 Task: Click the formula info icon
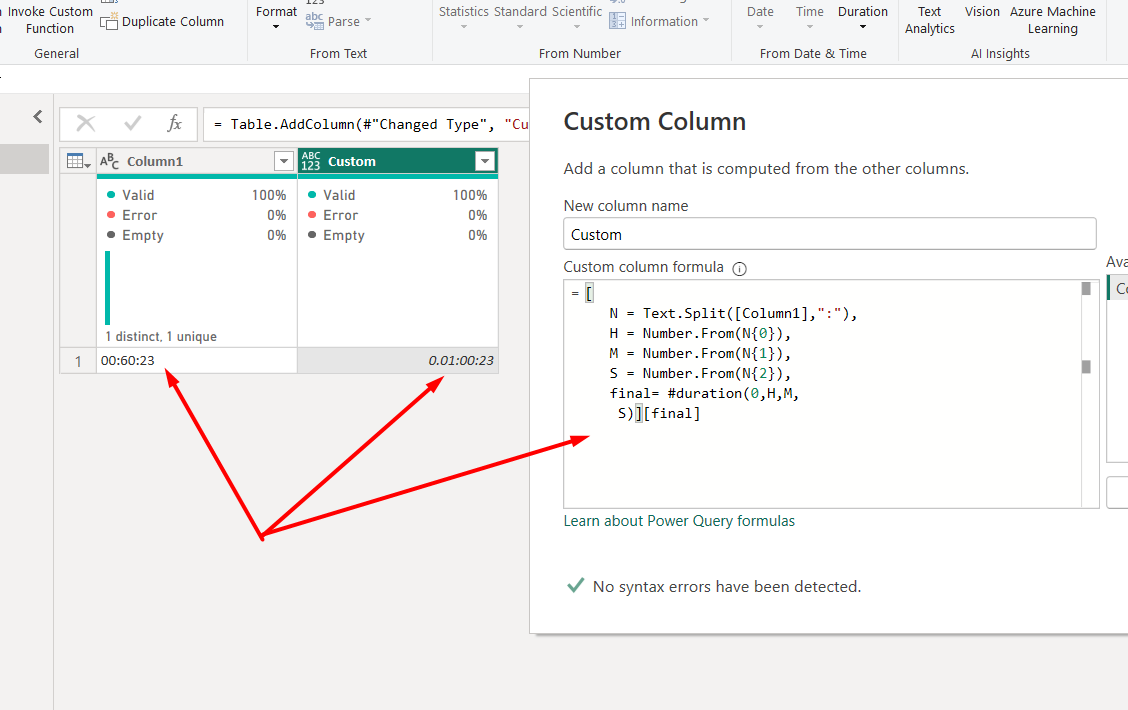coord(740,268)
